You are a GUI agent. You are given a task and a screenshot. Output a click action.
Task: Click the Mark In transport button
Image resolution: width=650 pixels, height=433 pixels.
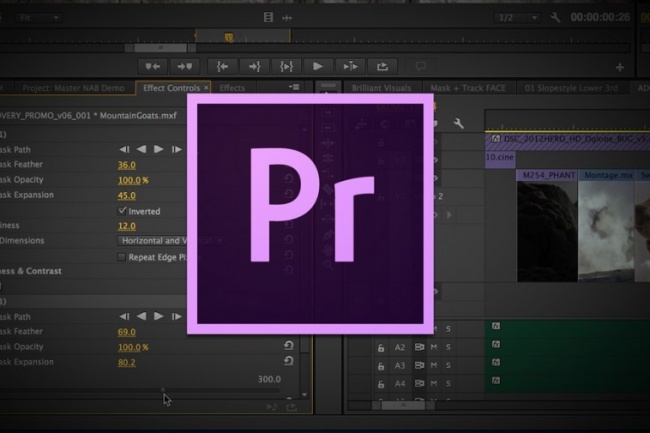coord(153,66)
